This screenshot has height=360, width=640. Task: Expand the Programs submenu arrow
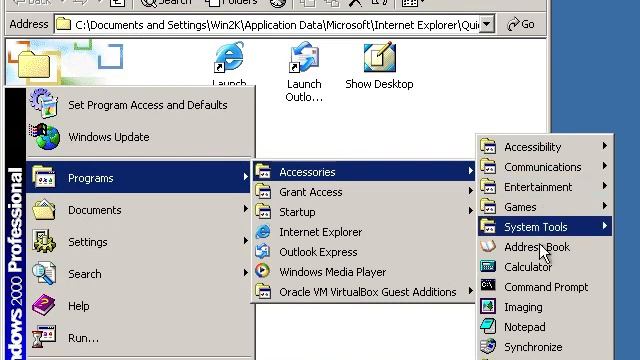click(246, 177)
